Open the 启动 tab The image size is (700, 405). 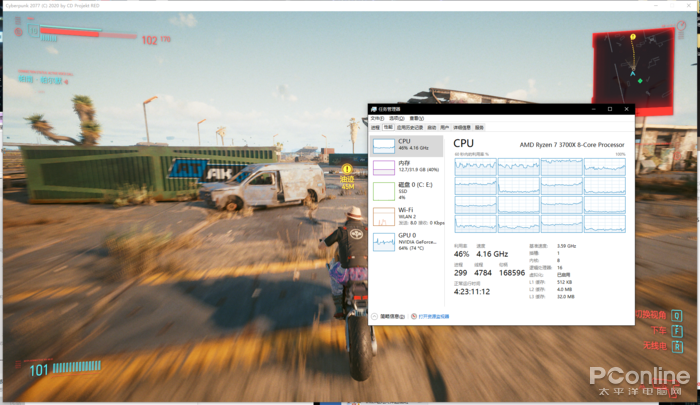click(431, 128)
